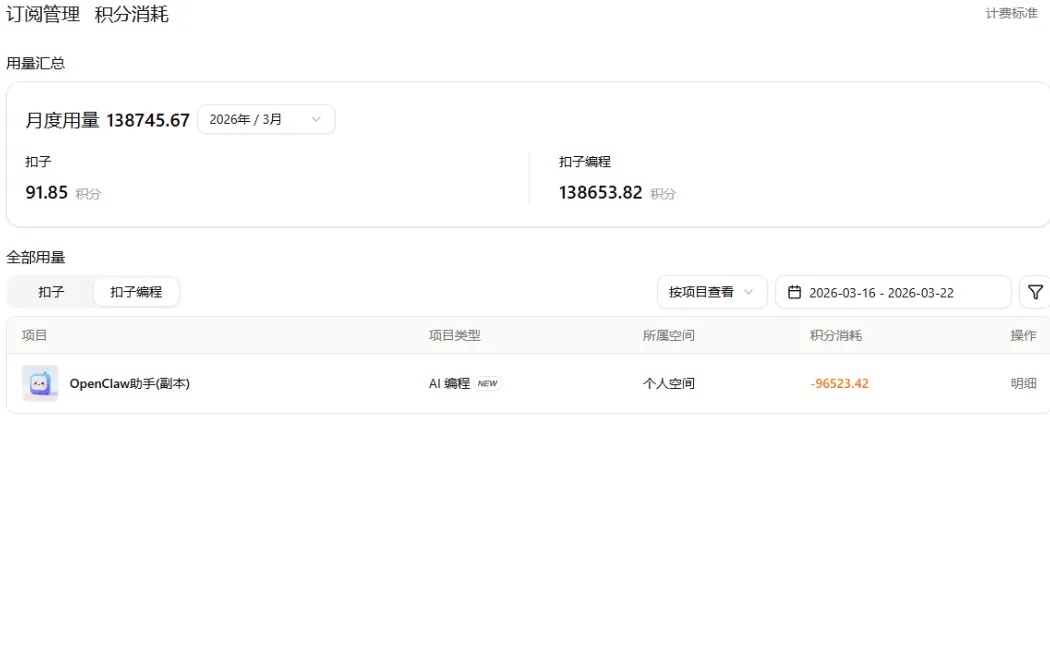The image size is (1050, 667).
Task: Click the 积分消耗 column header
Action: click(x=836, y=335)
